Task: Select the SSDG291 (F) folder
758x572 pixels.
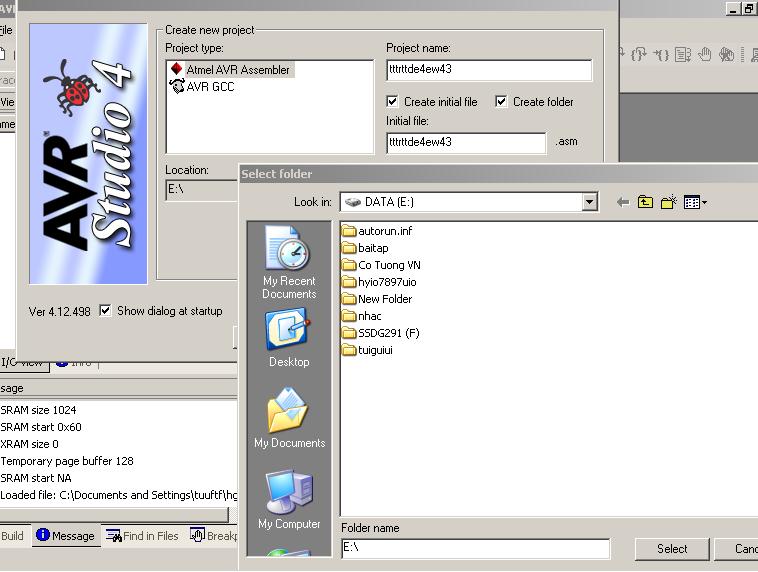Action: point(380,333)
